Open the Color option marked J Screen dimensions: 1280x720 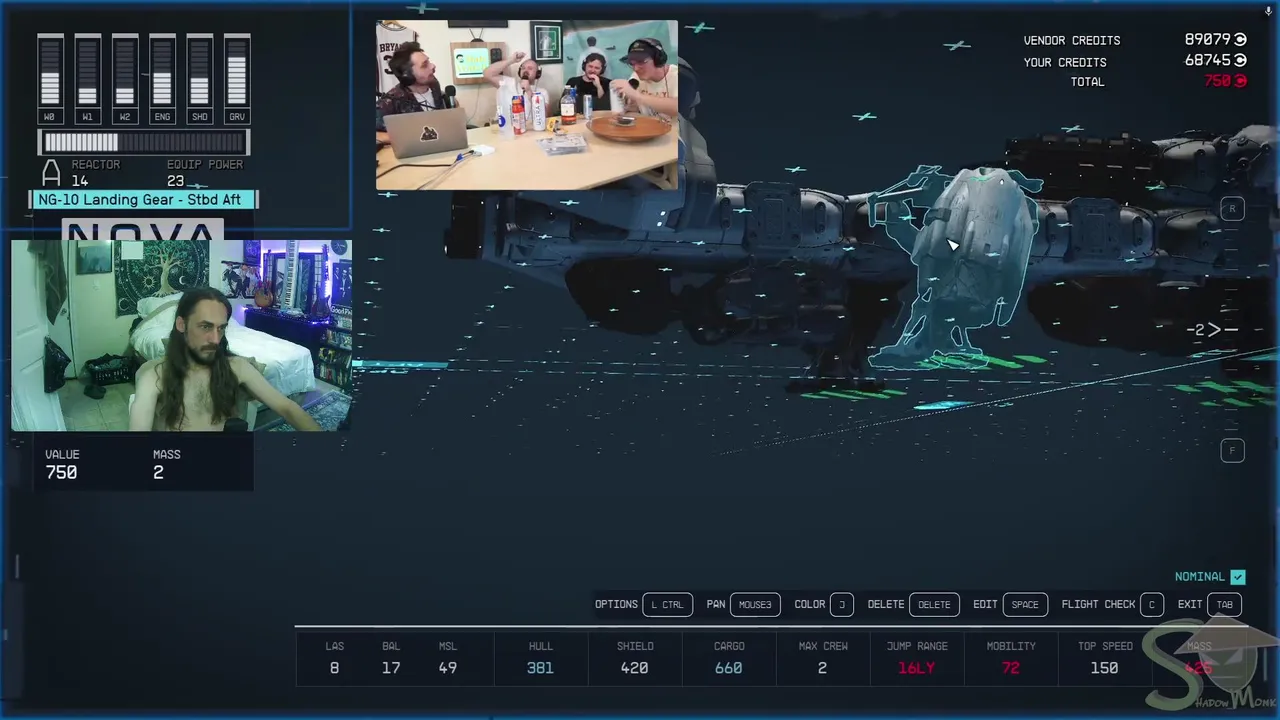point(842,604)
